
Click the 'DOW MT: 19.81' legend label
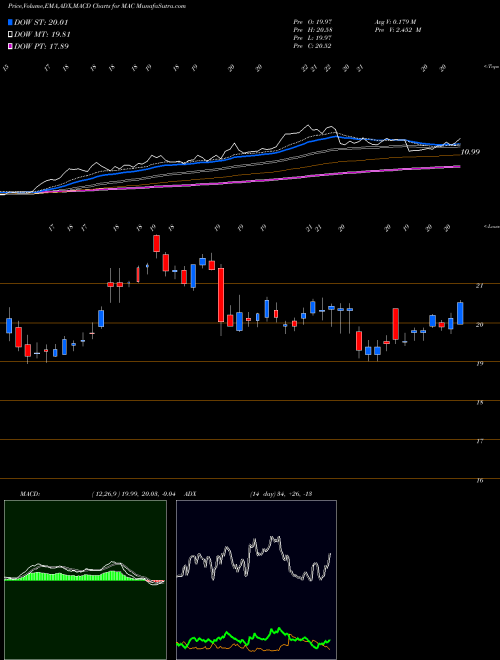[x=42, y=35]
